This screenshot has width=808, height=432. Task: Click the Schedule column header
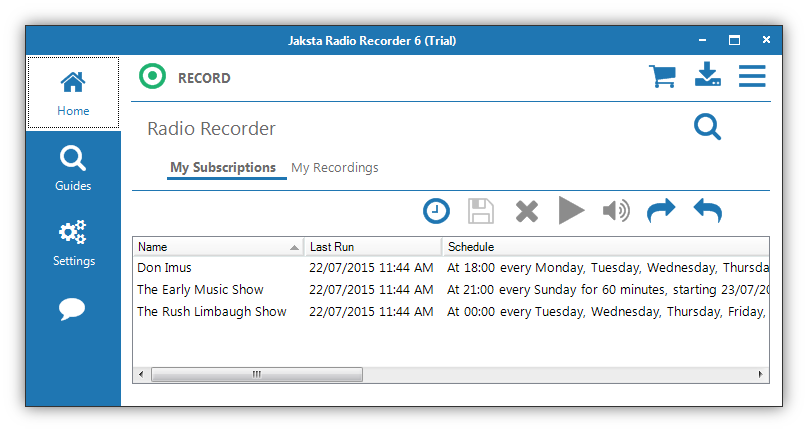click(x=606, y=247)
